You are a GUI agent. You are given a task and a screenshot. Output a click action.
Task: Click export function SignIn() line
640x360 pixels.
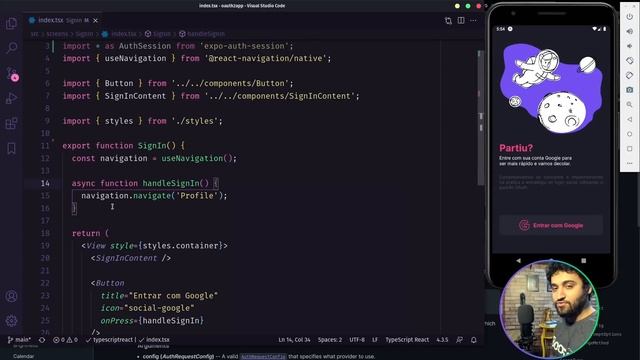pyautogui.click(x=123, y=146)
